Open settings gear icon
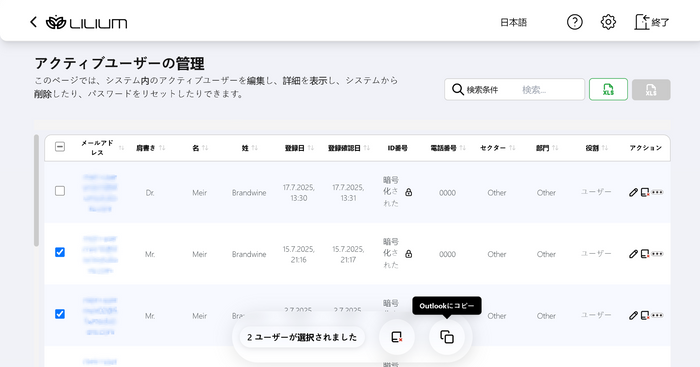Screen dimensions: 700x367 click(x=608, y=22)
